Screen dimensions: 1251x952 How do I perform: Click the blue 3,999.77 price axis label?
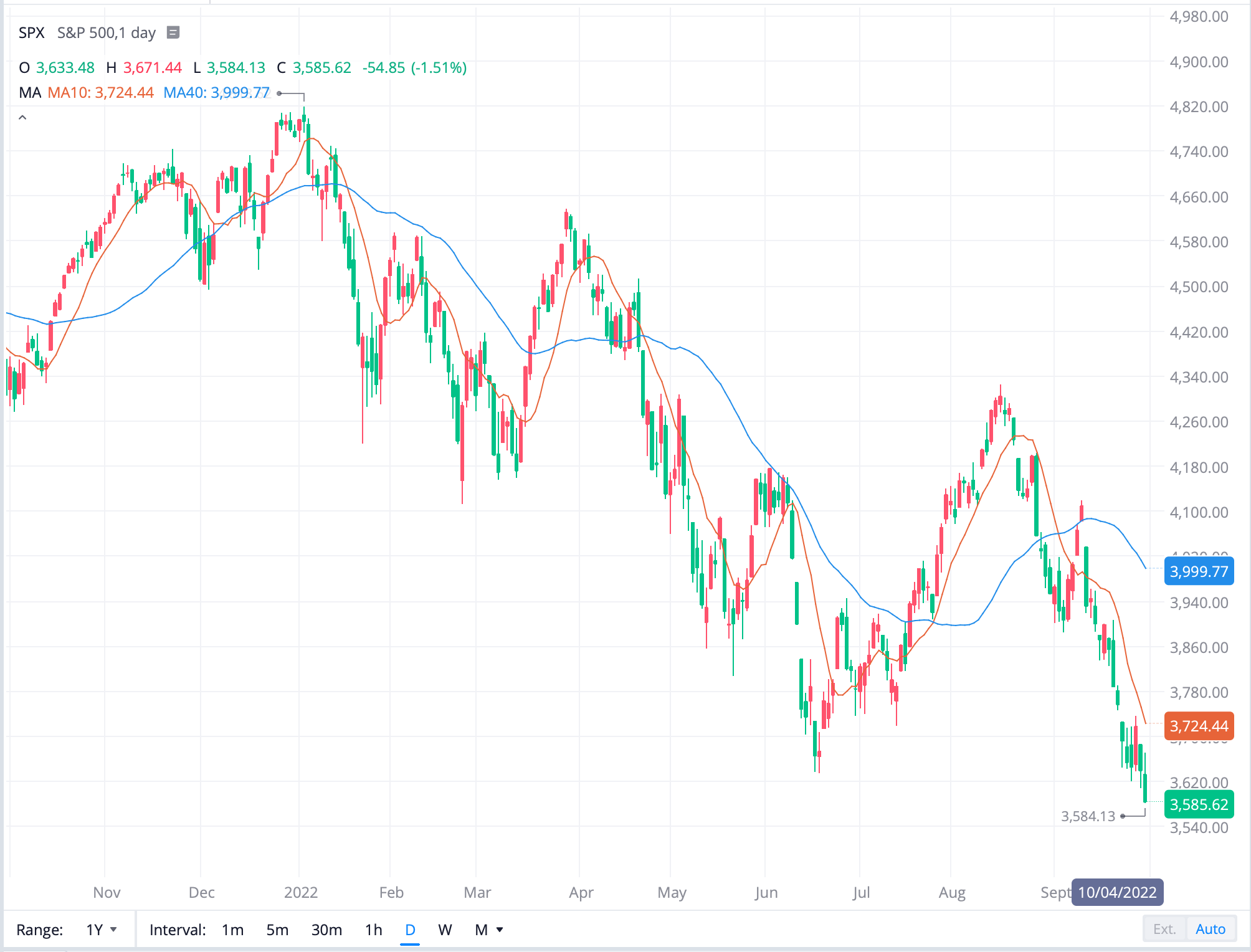coord(1199,571)
